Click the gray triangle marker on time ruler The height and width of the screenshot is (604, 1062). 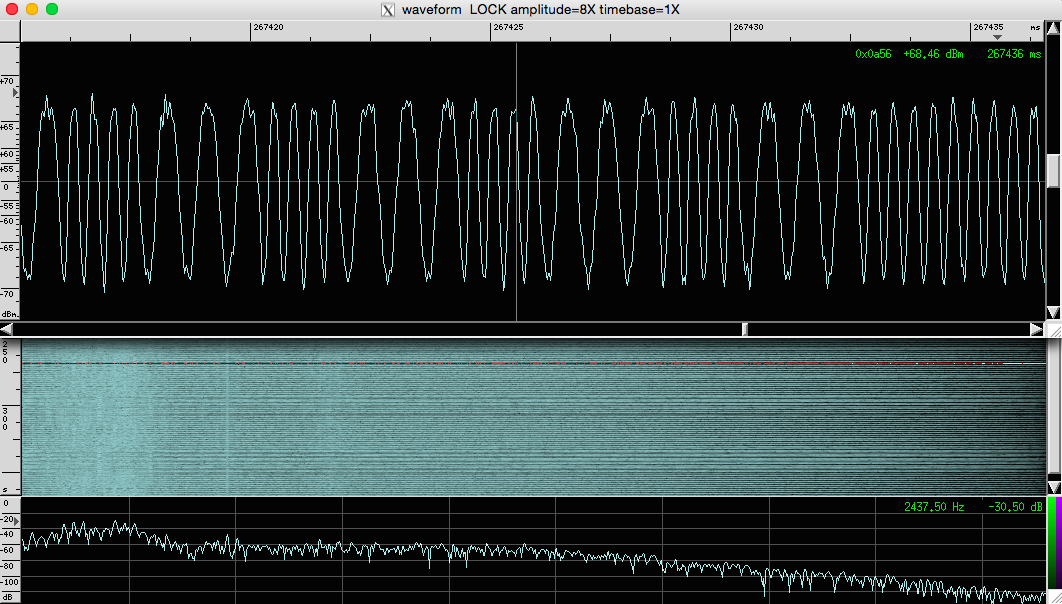[x=996, y=37]
